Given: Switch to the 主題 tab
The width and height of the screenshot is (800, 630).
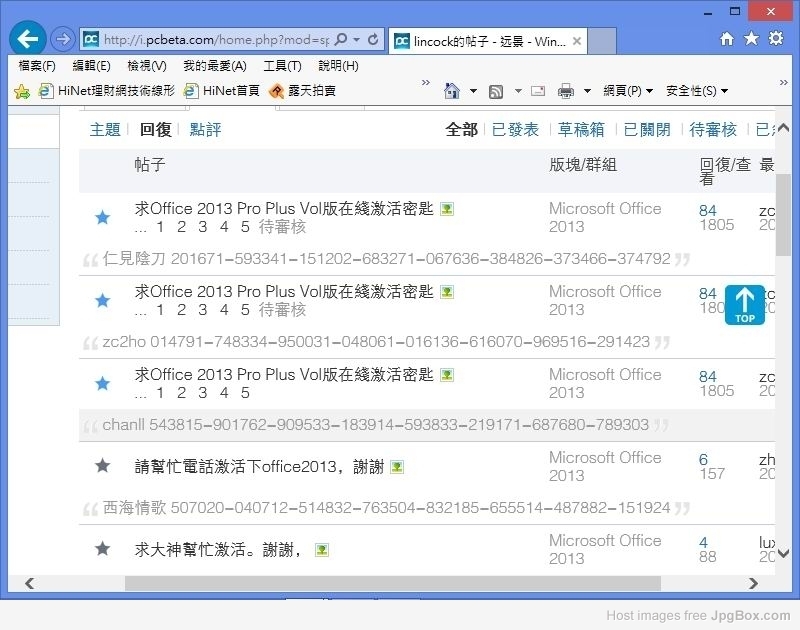Looking at the screenshot, I should (105, 130).
